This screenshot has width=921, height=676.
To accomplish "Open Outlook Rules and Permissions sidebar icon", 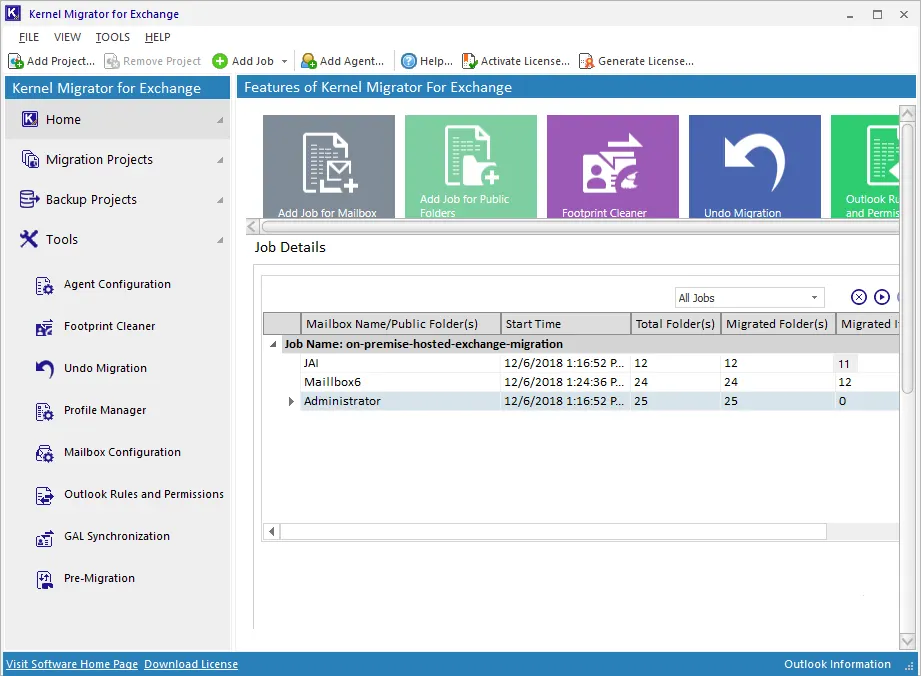I will pyautogui.click(x=45, y=496).
